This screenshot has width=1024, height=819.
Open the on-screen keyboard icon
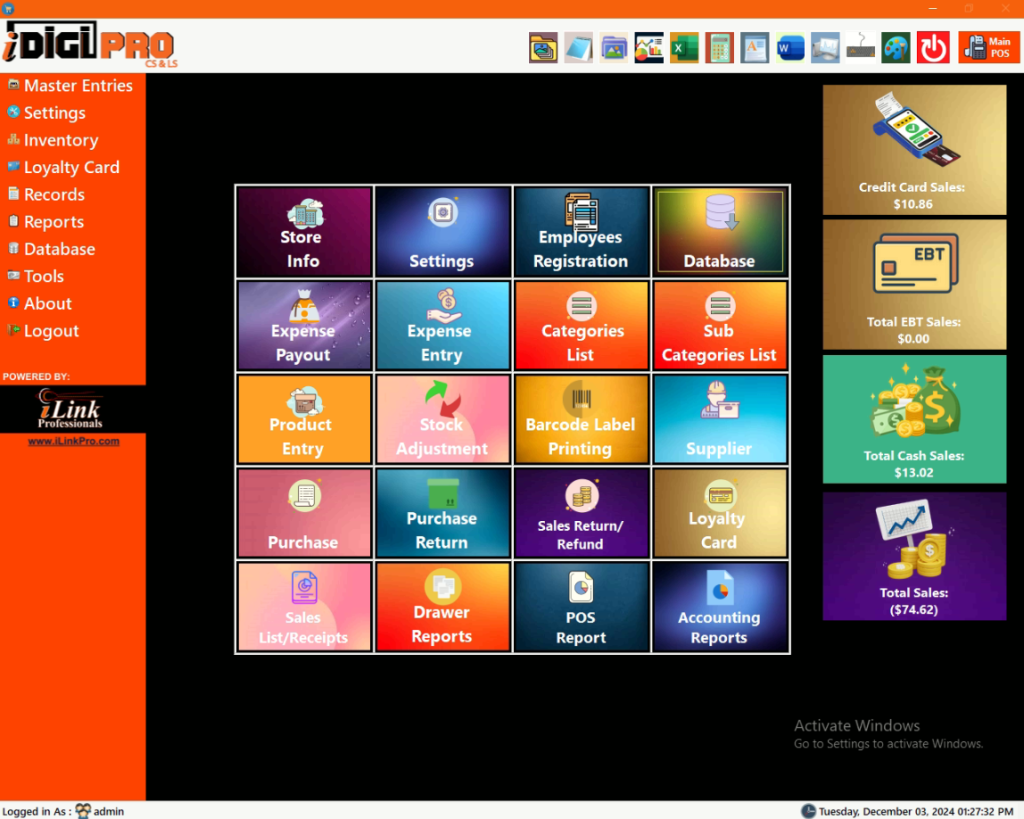point(861,48)
